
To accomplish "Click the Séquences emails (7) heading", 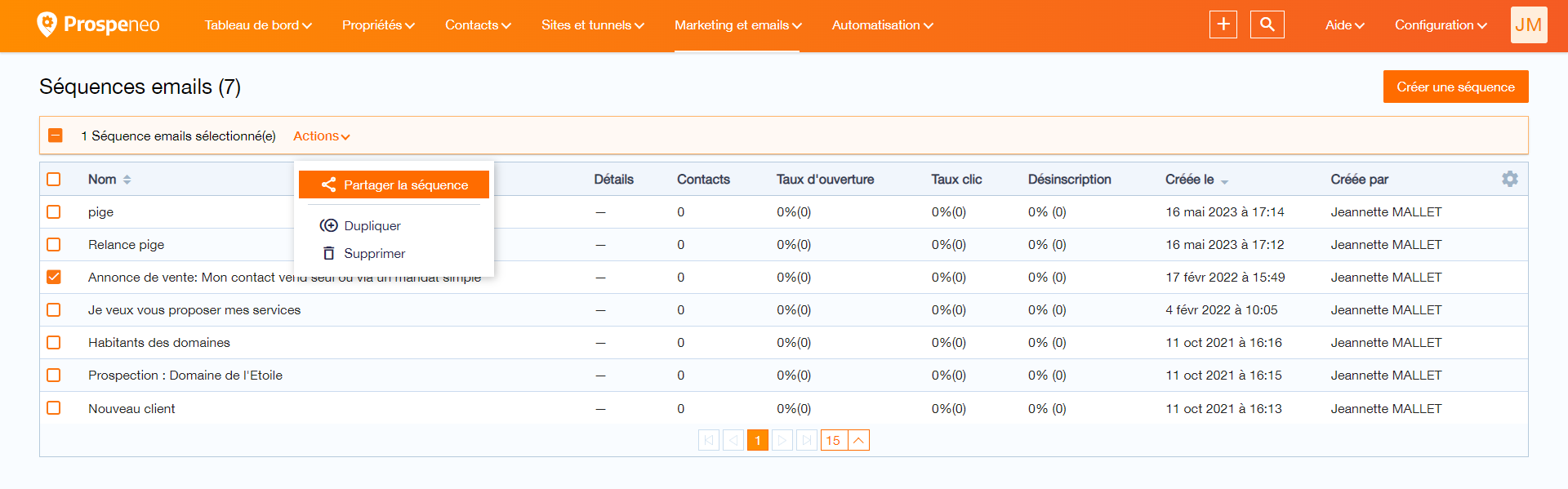I will pyautogui.click(x=140, y=87).
